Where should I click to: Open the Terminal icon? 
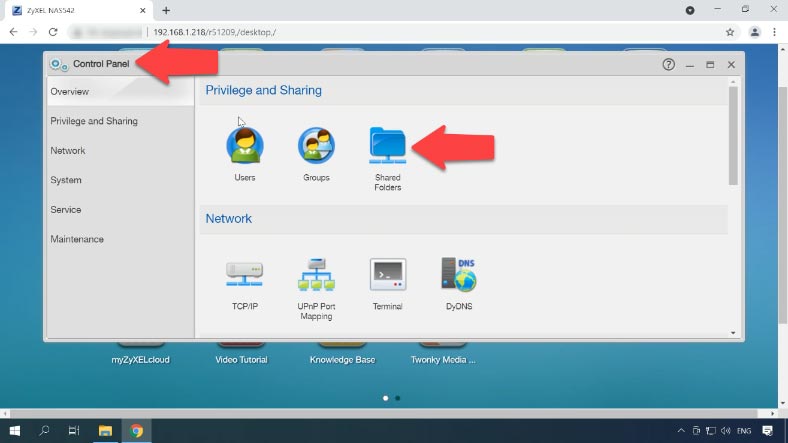(x=387, y=274)
